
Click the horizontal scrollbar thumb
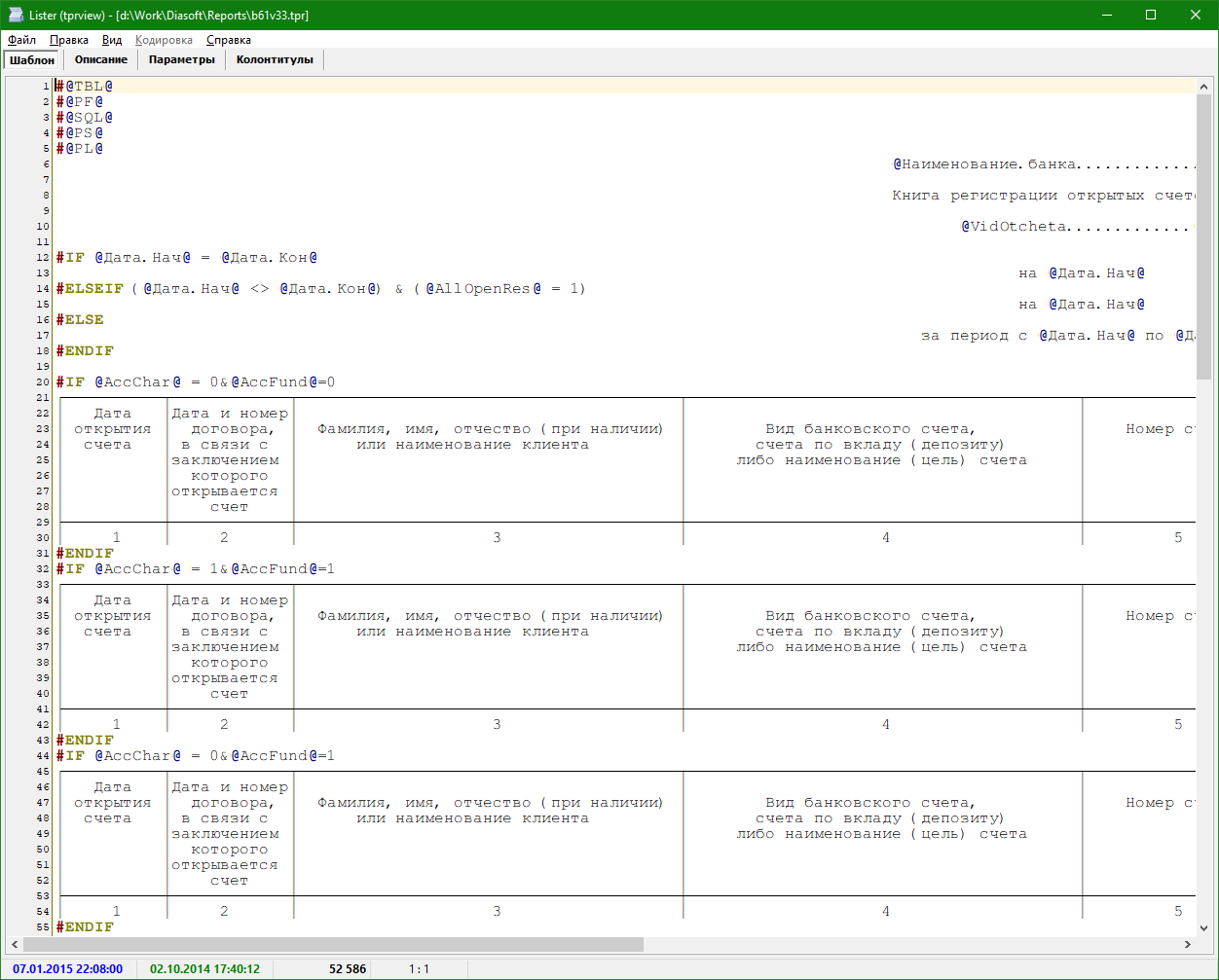(331, 944)
